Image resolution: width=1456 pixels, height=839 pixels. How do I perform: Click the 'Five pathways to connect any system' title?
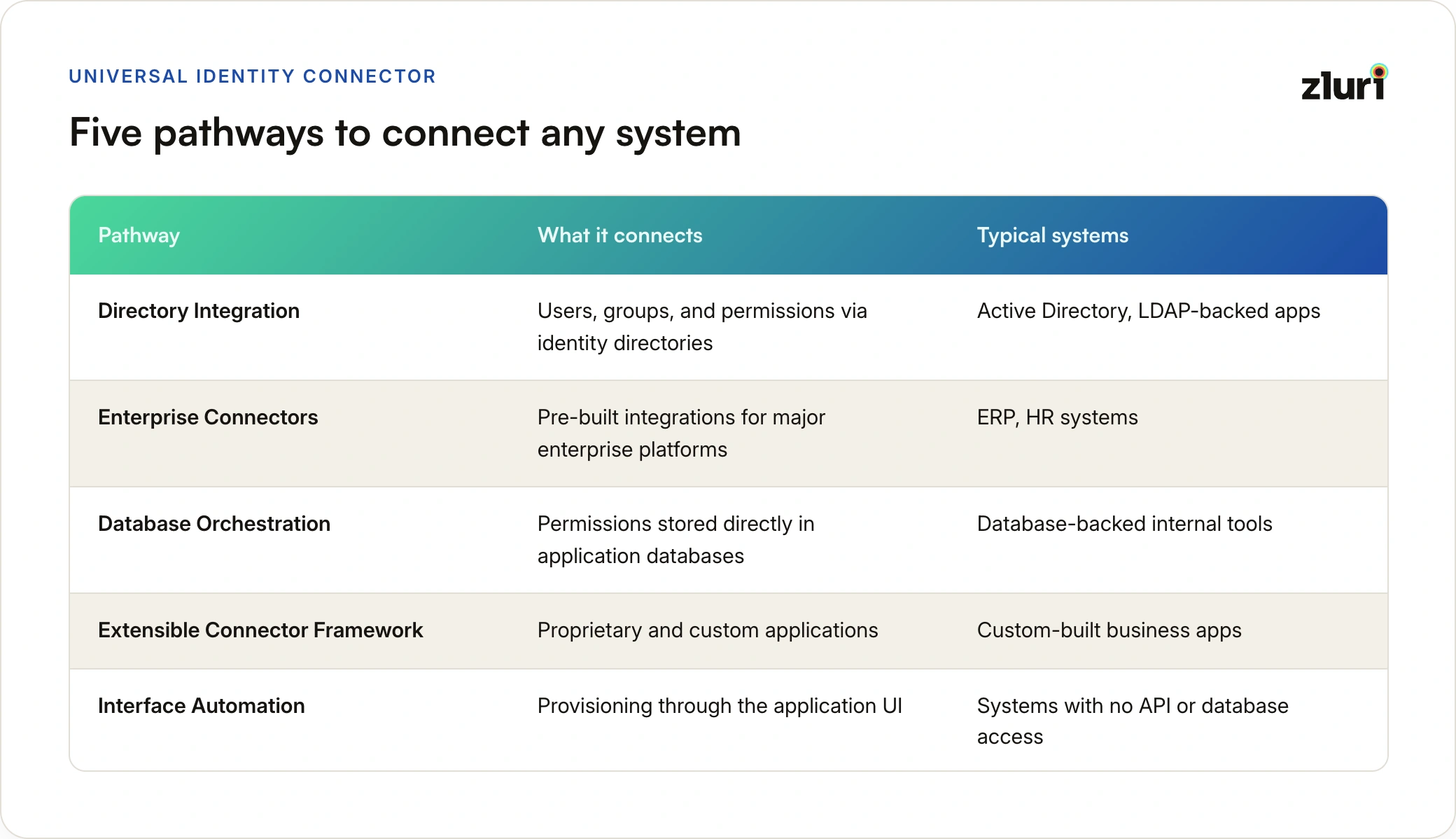[405, 133]
